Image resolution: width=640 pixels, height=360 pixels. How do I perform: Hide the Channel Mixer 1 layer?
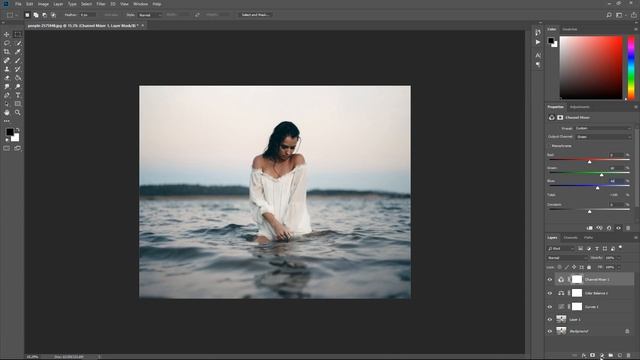(550, 280)
